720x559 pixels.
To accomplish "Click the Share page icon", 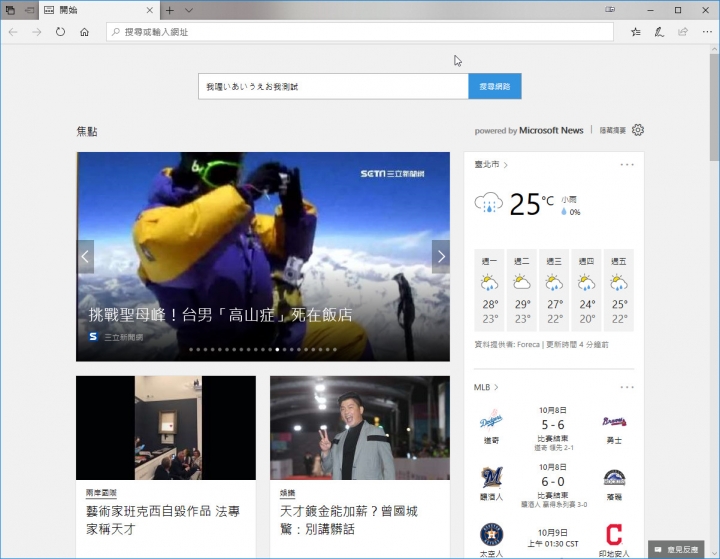I will (x=683, y=32).
